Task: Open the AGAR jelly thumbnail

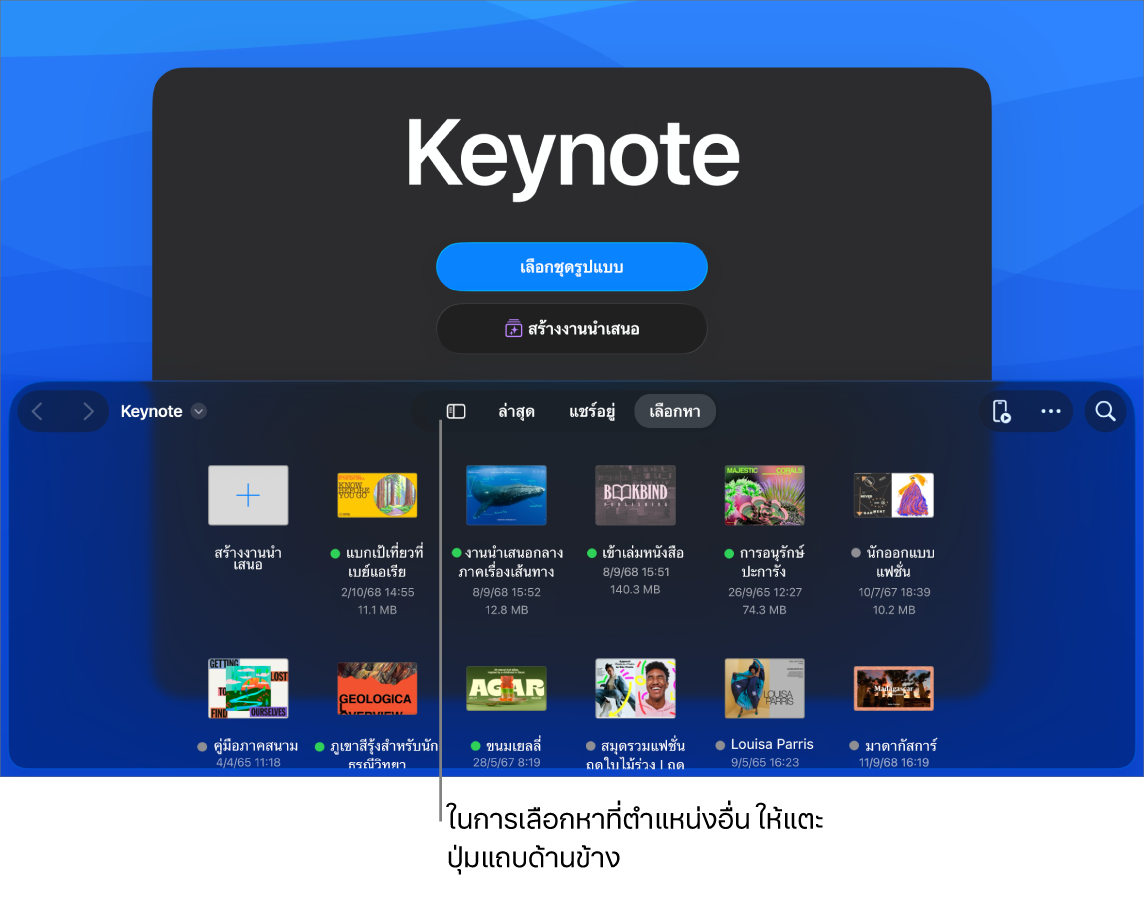Action: 506,689
